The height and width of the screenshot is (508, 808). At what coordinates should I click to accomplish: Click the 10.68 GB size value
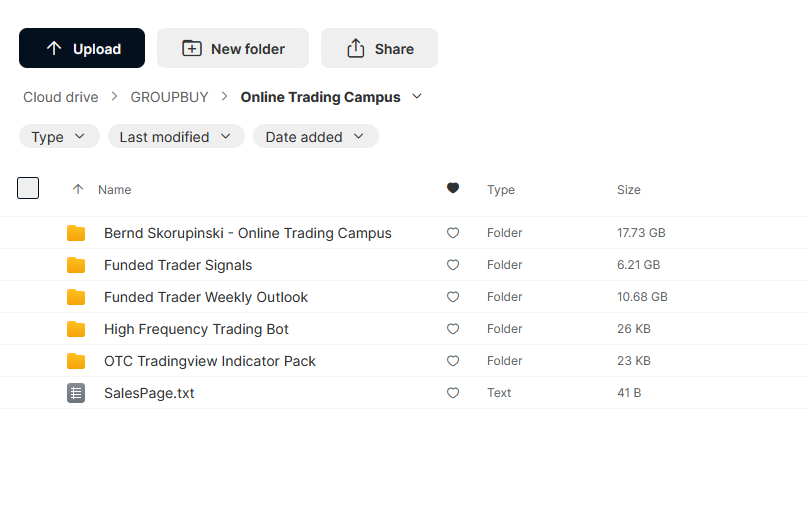(x=642, y=297)
